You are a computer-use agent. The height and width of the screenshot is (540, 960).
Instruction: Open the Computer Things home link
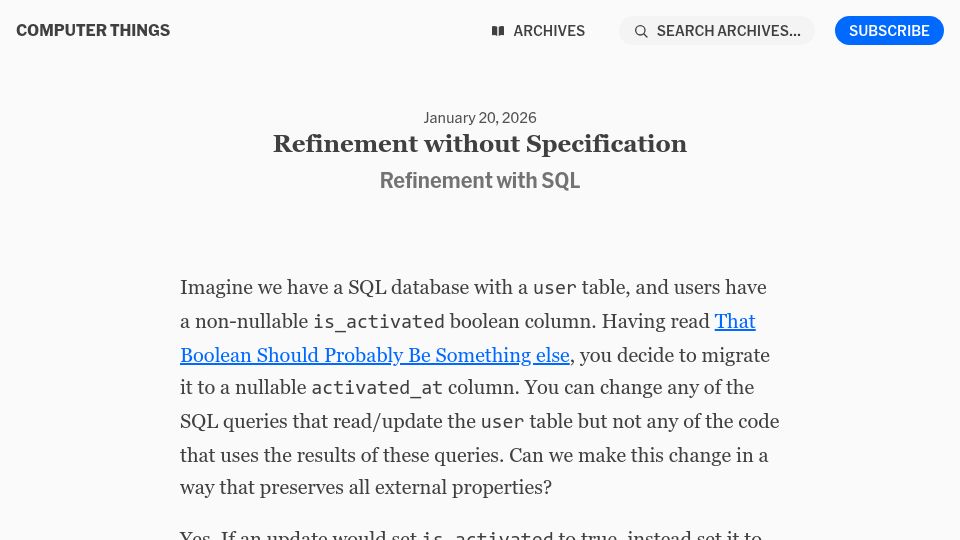point(93,31)
